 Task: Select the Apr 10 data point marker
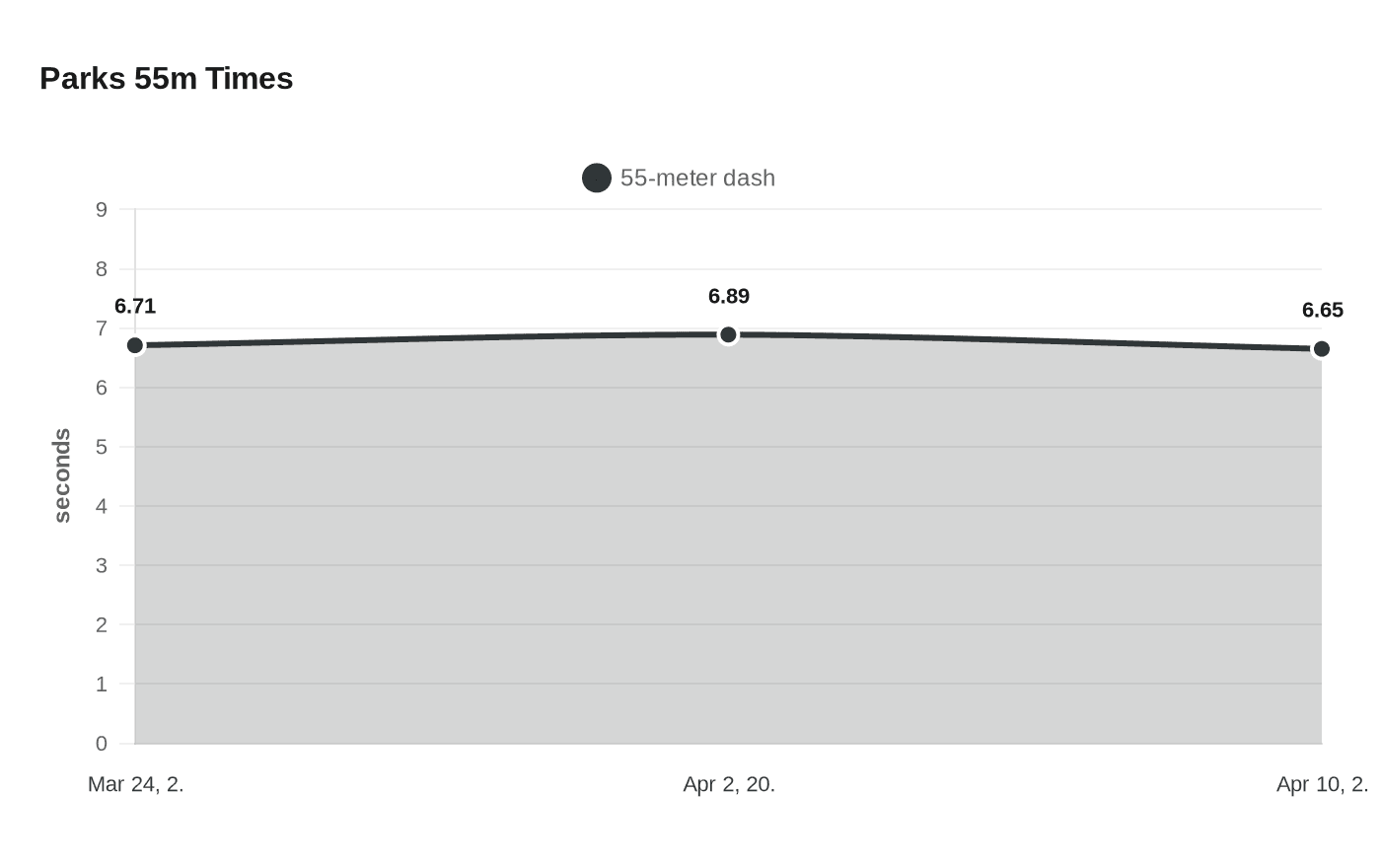tap(1322, 349)
